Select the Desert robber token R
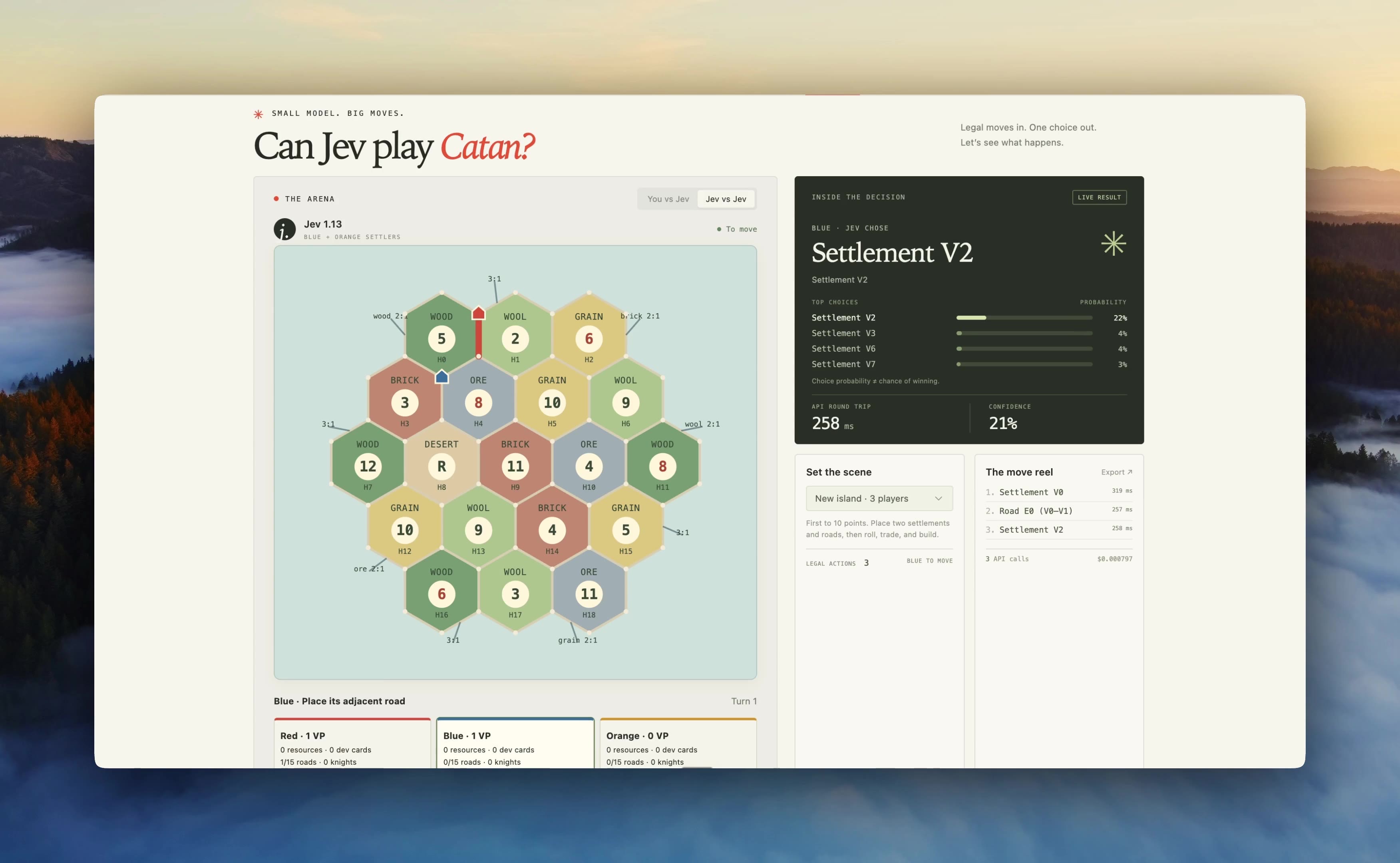1400x863 pixels. tap(441, 466)
